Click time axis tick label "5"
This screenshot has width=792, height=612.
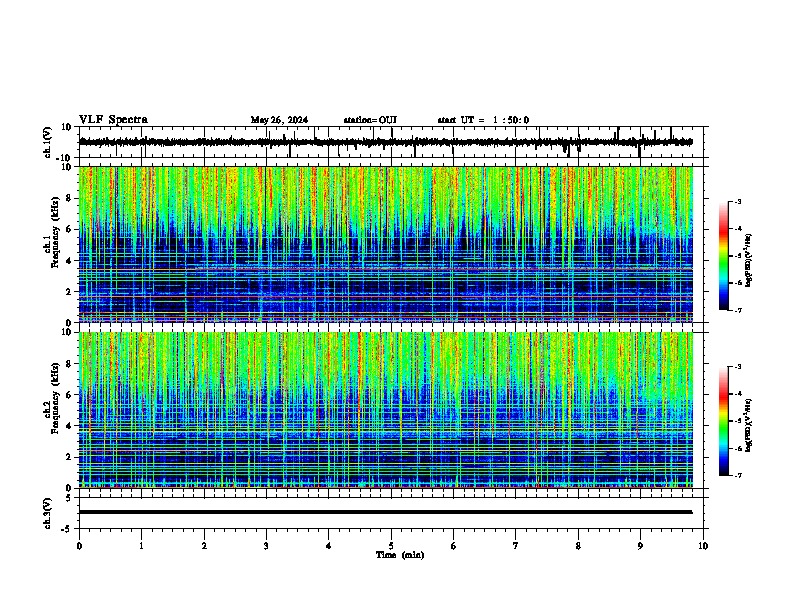tap(391, 546)
